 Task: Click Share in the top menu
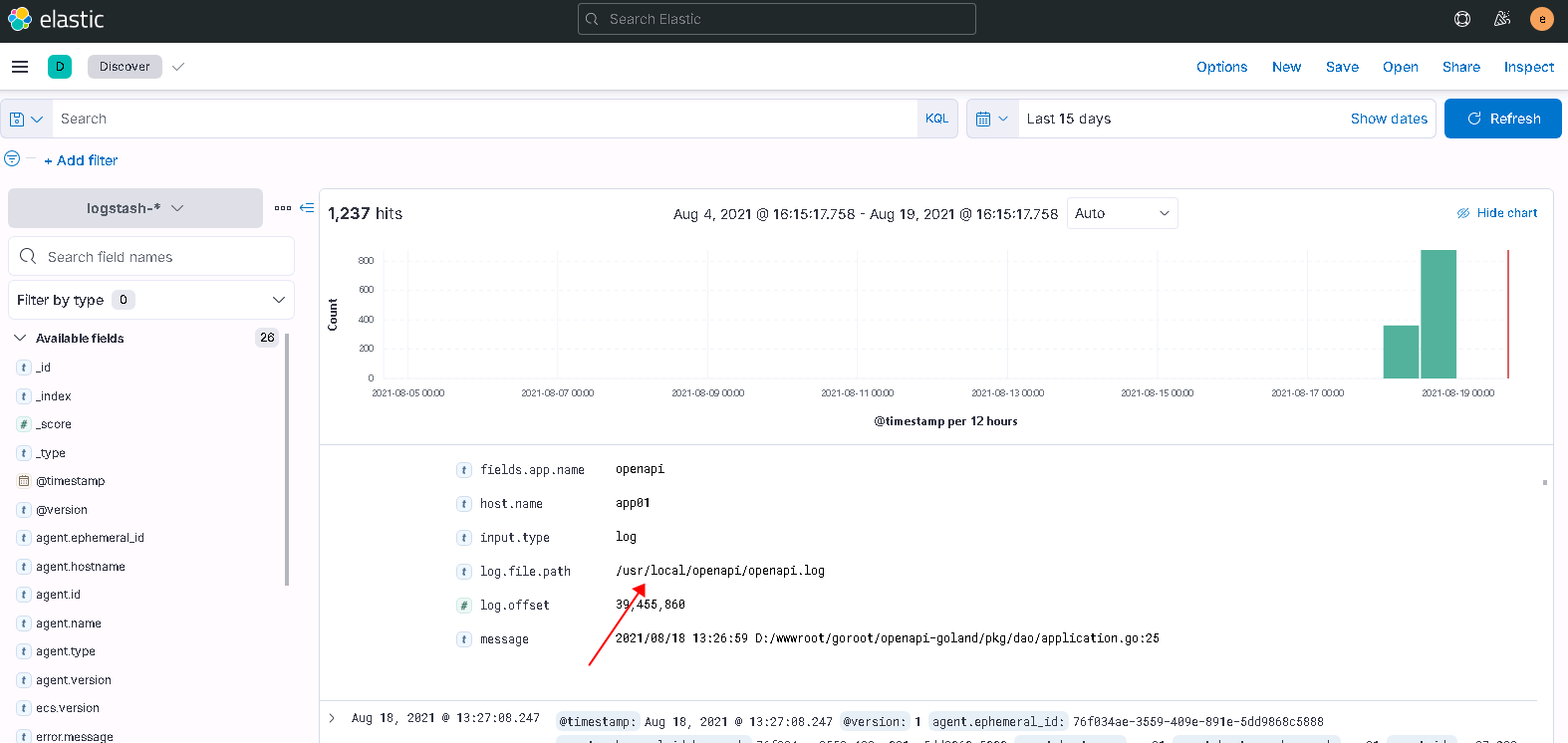[1460, 67]
